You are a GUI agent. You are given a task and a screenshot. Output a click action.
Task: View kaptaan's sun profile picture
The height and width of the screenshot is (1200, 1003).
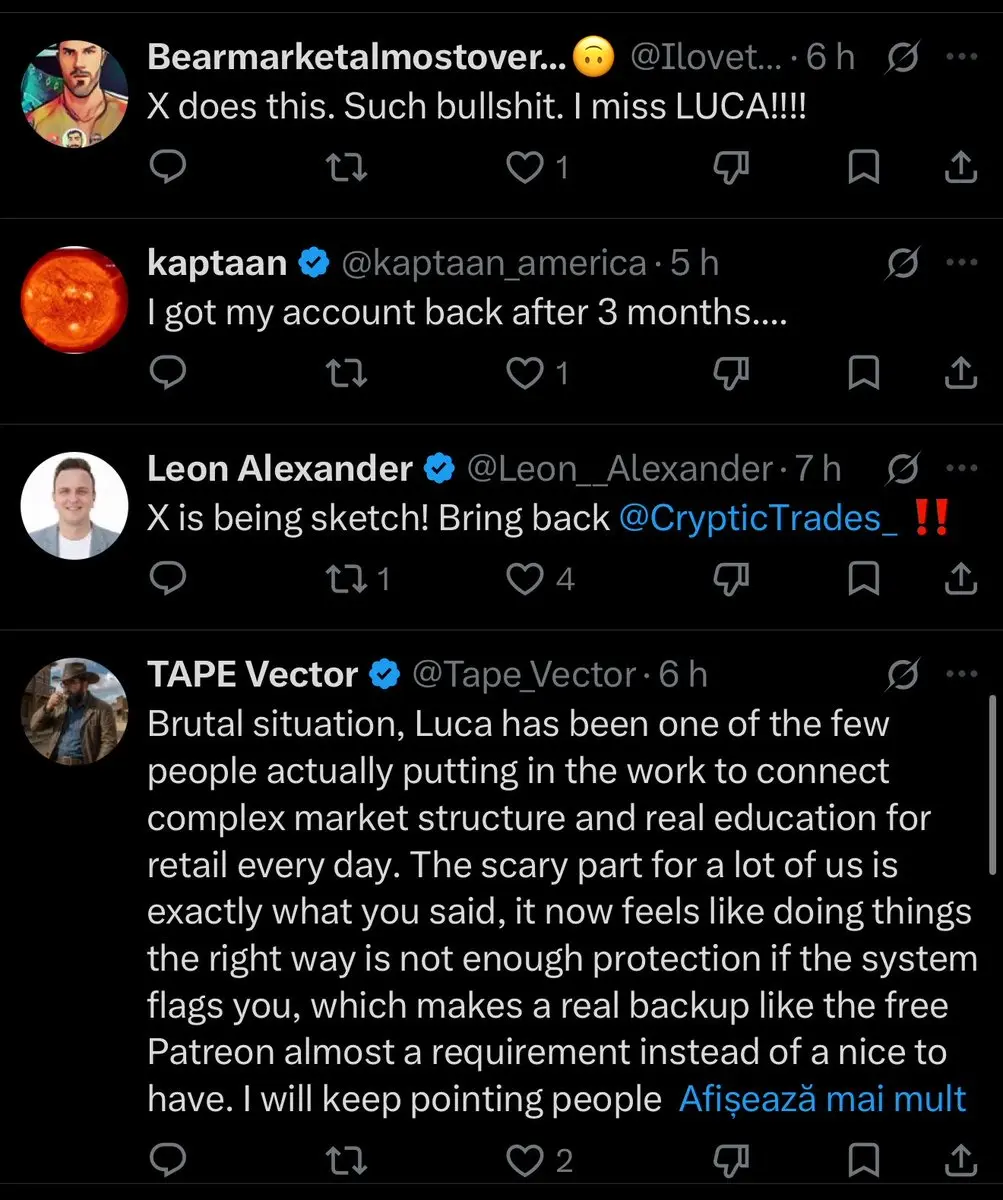point(75,300)
